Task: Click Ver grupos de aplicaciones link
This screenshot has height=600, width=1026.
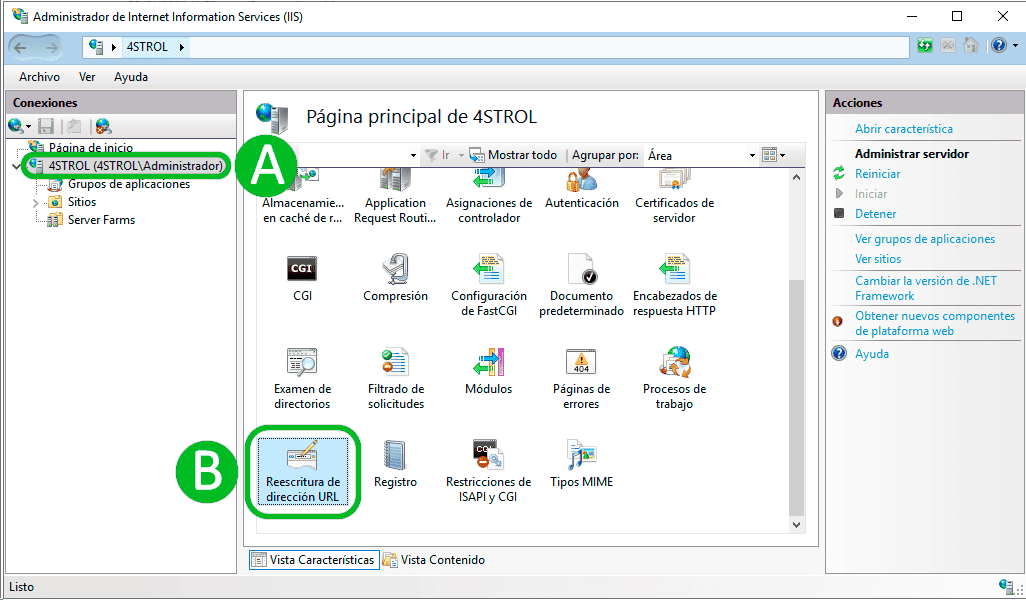Action: coord(925,239)
